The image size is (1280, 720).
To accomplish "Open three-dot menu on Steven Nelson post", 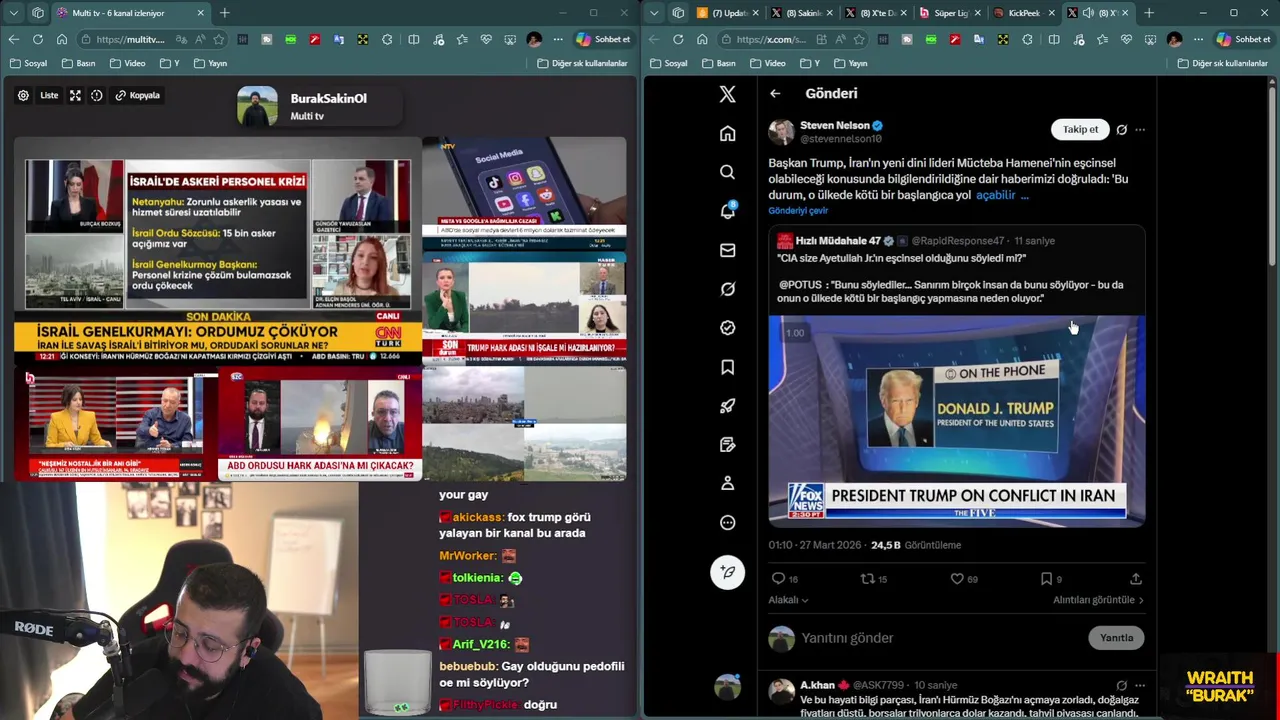I will click(1140, 130).
